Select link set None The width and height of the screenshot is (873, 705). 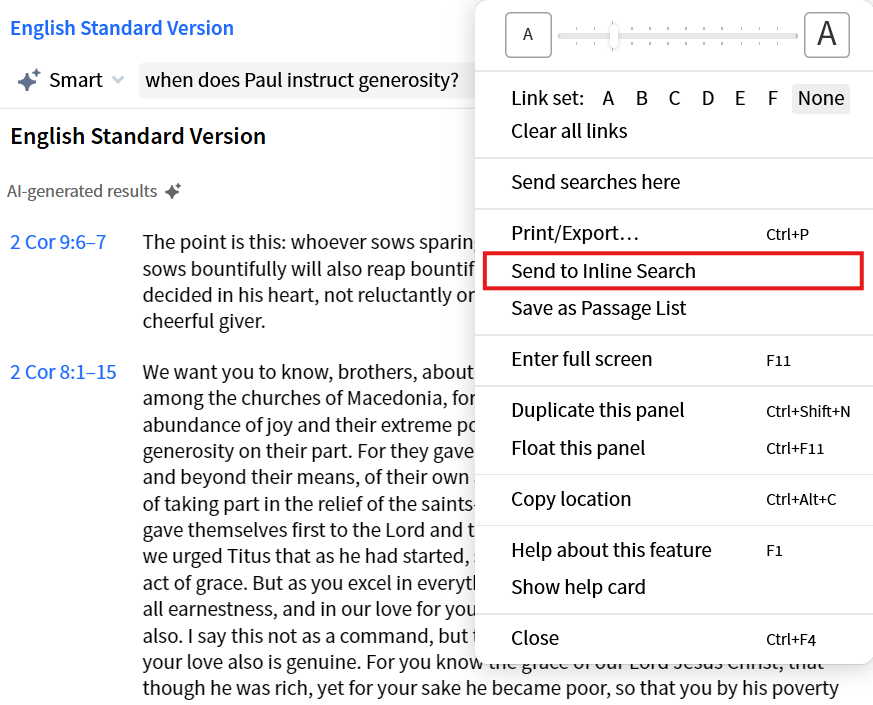click(x=821, y=99)
